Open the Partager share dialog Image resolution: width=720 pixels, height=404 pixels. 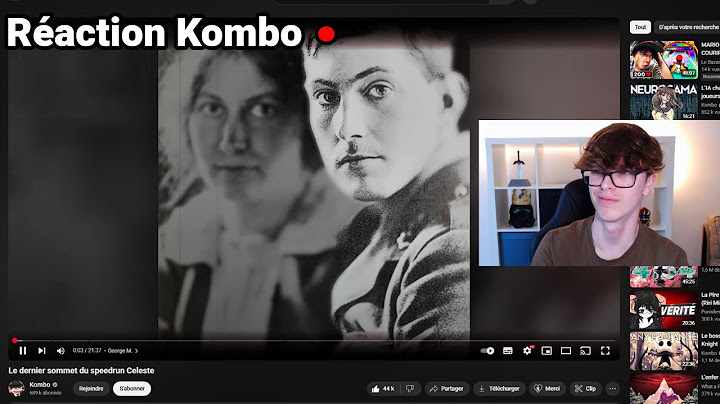(x=447, y=389)
